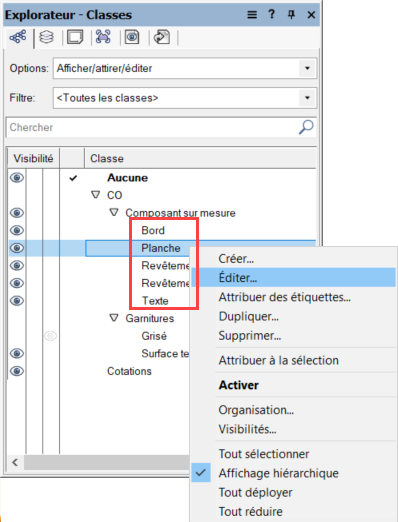The height and width of the screenshot is (522, 398).
Task: Sort by the Classe column header
Action: 200,159
